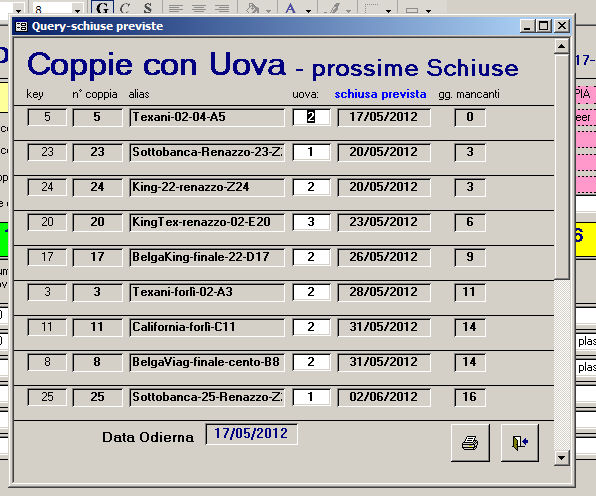Viewport: 596px width, 496px height.
Task: Click gg. mancanti value 6
Action: (x=470, y=222)
